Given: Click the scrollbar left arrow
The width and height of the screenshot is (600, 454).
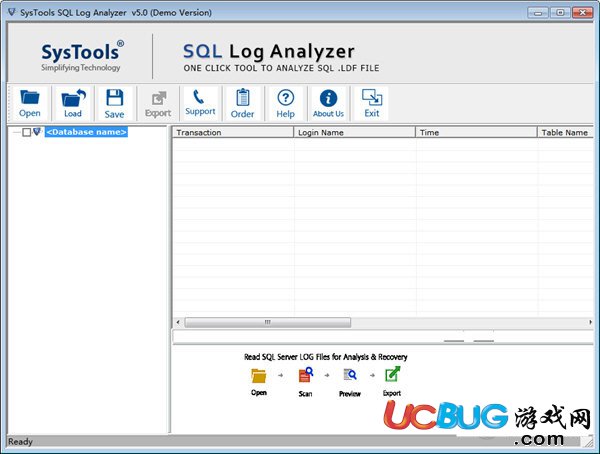Looking at the screenshot, I should (x=178, y=322).
